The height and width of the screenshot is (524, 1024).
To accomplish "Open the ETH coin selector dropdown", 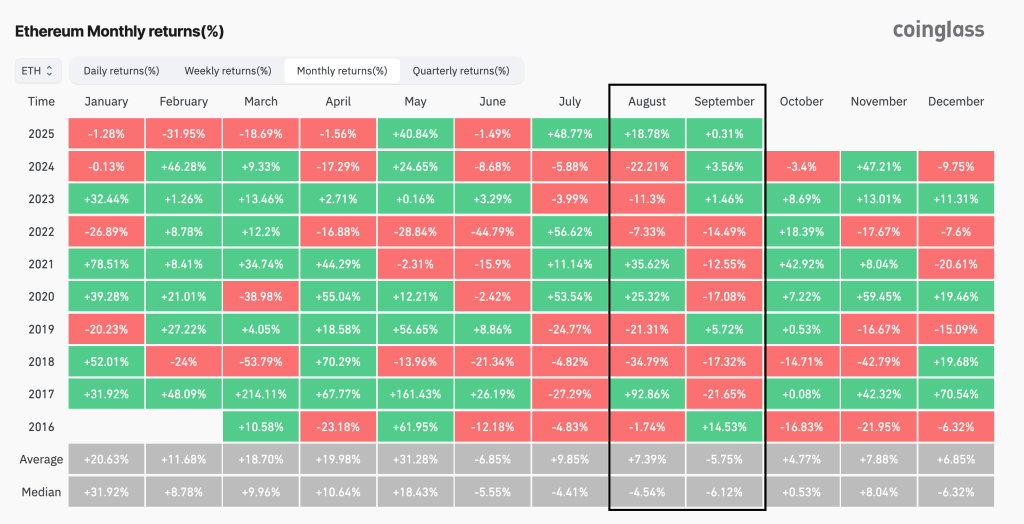I will (x=39, y=71).
